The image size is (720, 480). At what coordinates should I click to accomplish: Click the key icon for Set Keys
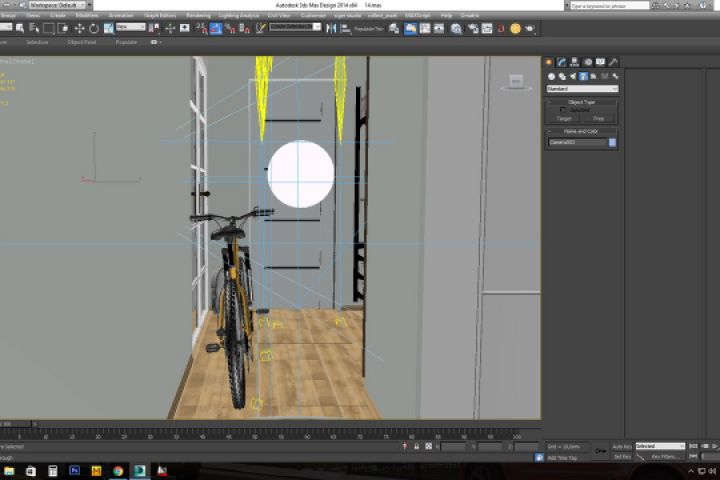tap(600, 451)
